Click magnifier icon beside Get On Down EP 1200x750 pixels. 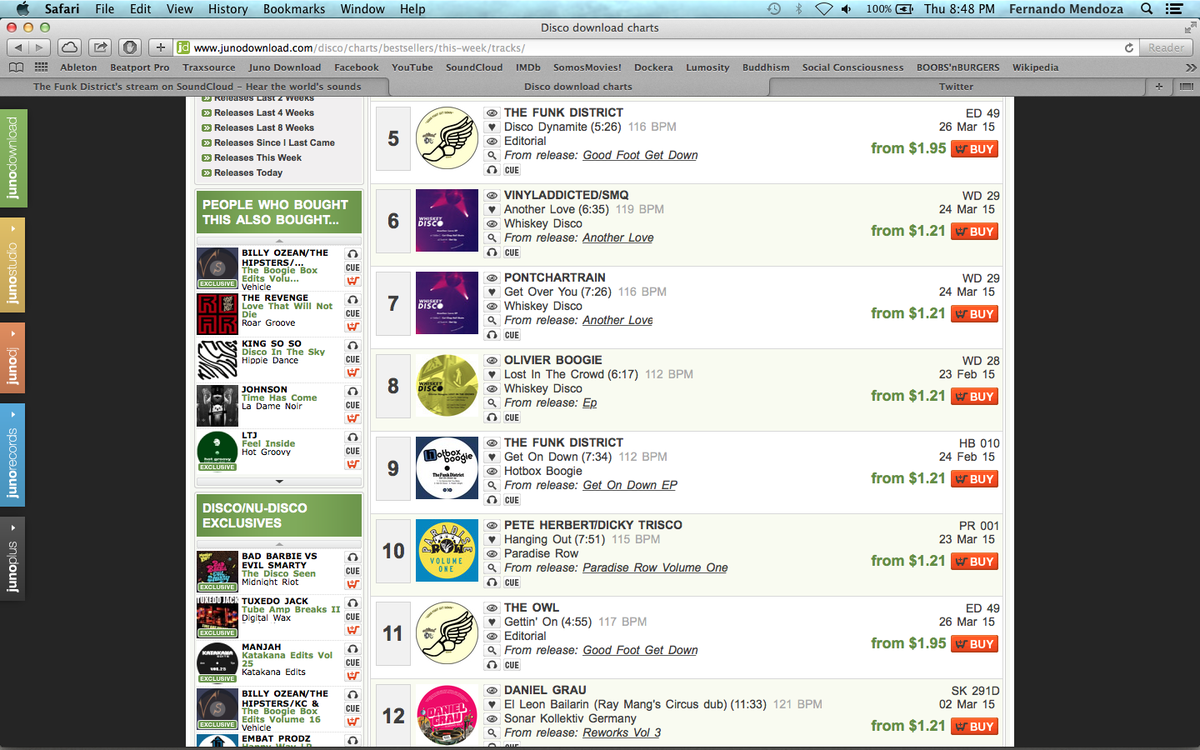click(491, 486)
